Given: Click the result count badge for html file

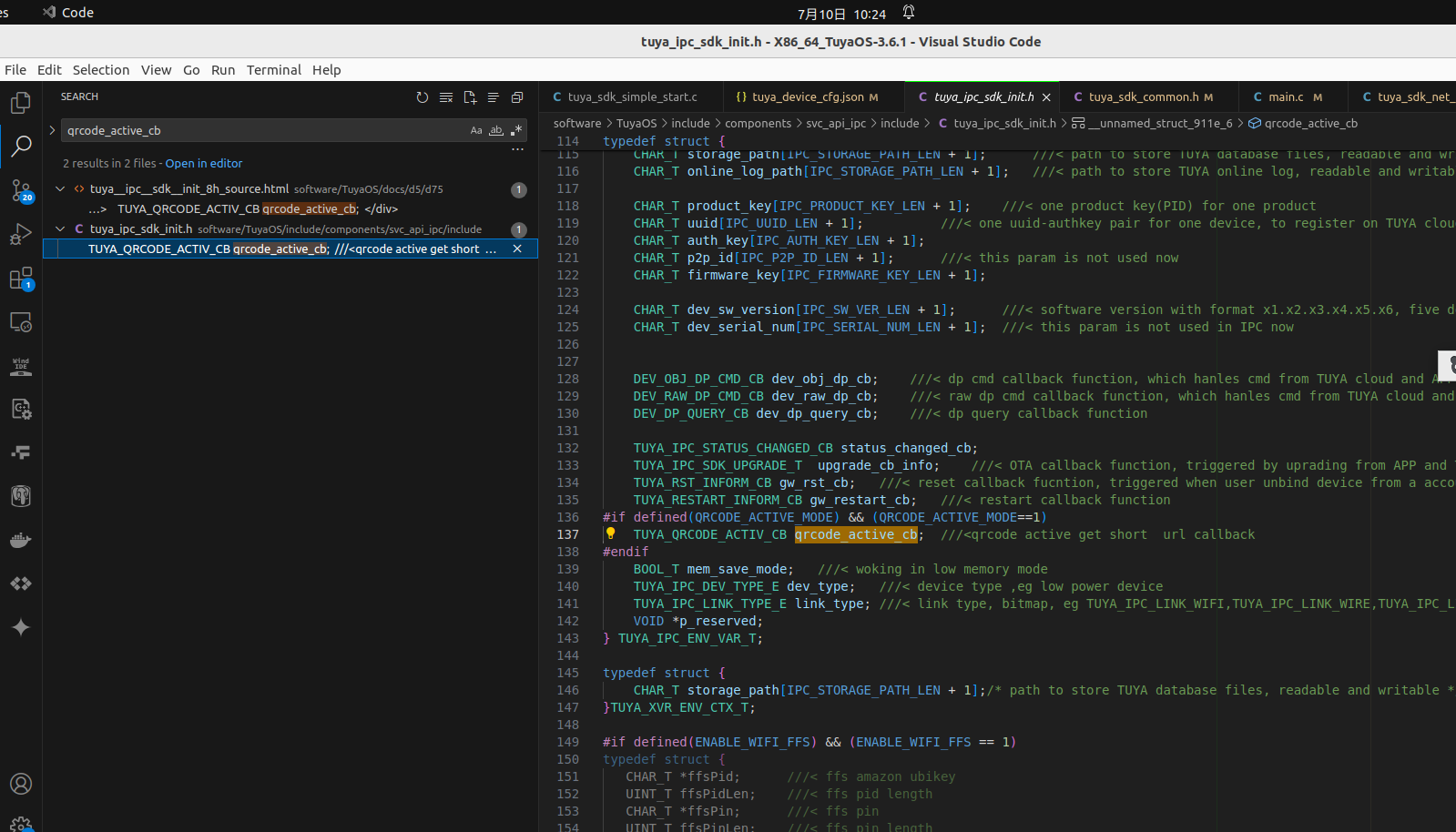Looking at the screenshot, I should click(x=518, y=189).
